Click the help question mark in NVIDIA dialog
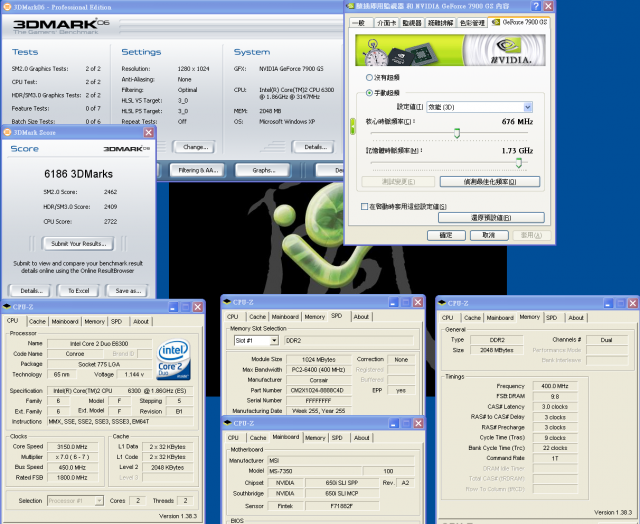The image size is (640, 524). click(x=536, y=6)
